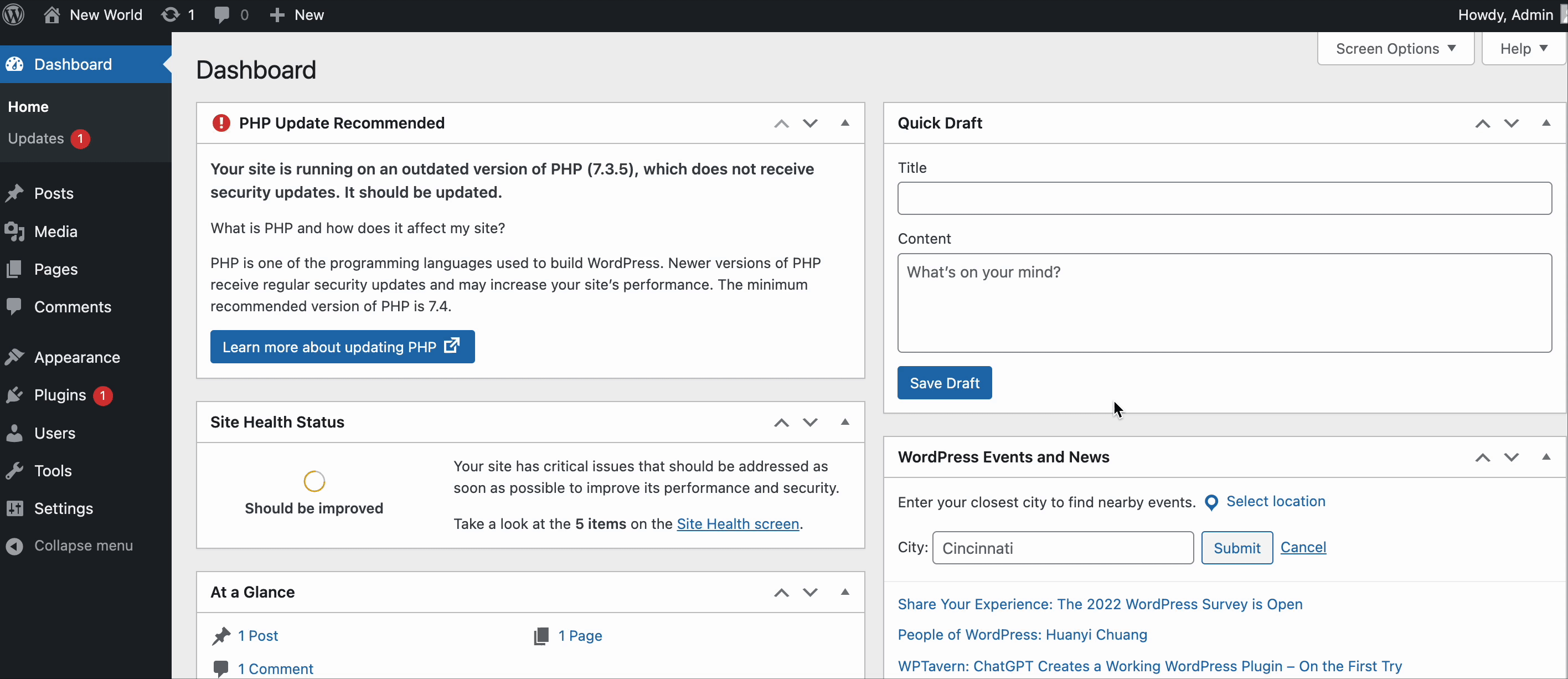Click the WordPress logo in admin bar
The height and width of the screenshot is (679, 1568).
tap(13, 14)
